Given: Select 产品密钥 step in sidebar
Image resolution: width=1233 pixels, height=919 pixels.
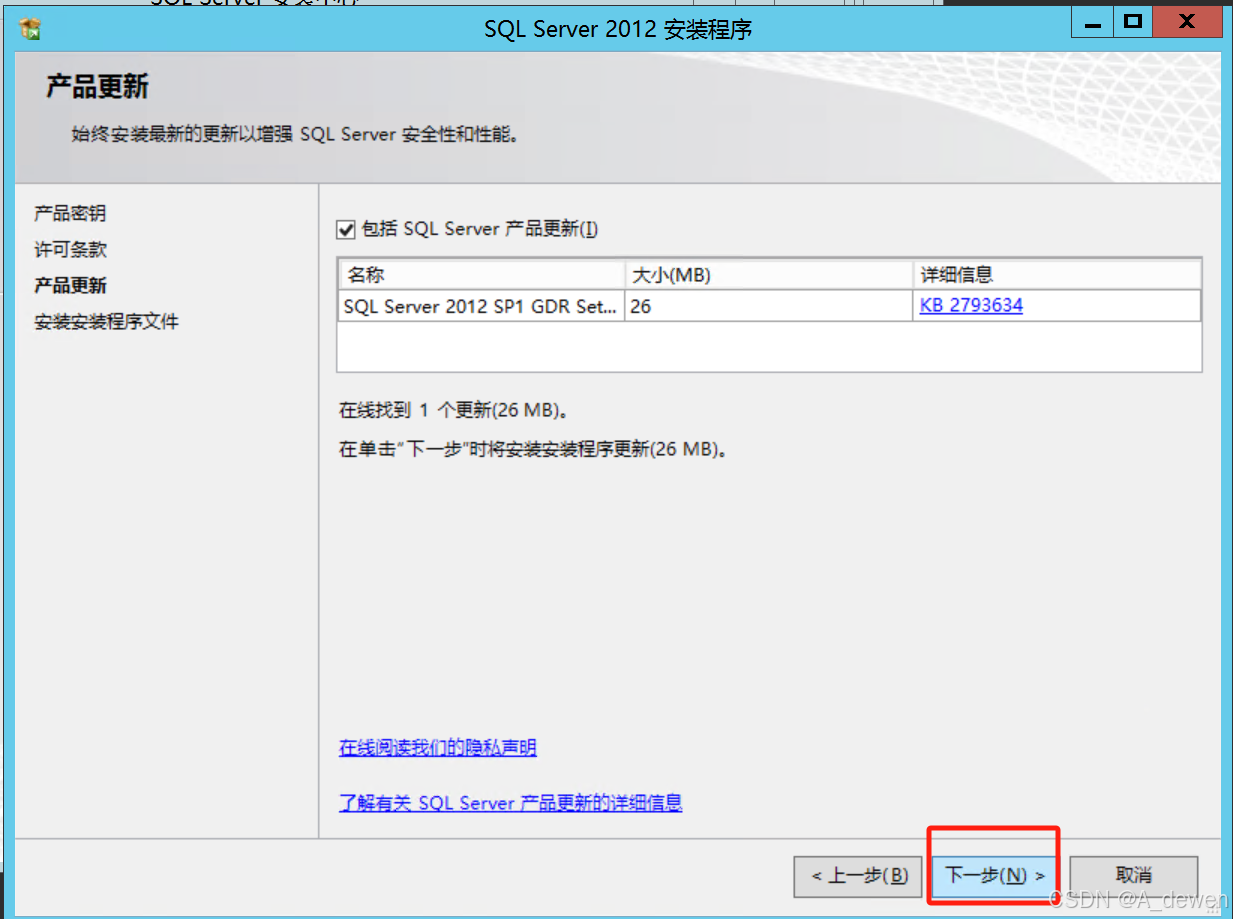Looking at the screenshot, I should pos(70,214).
